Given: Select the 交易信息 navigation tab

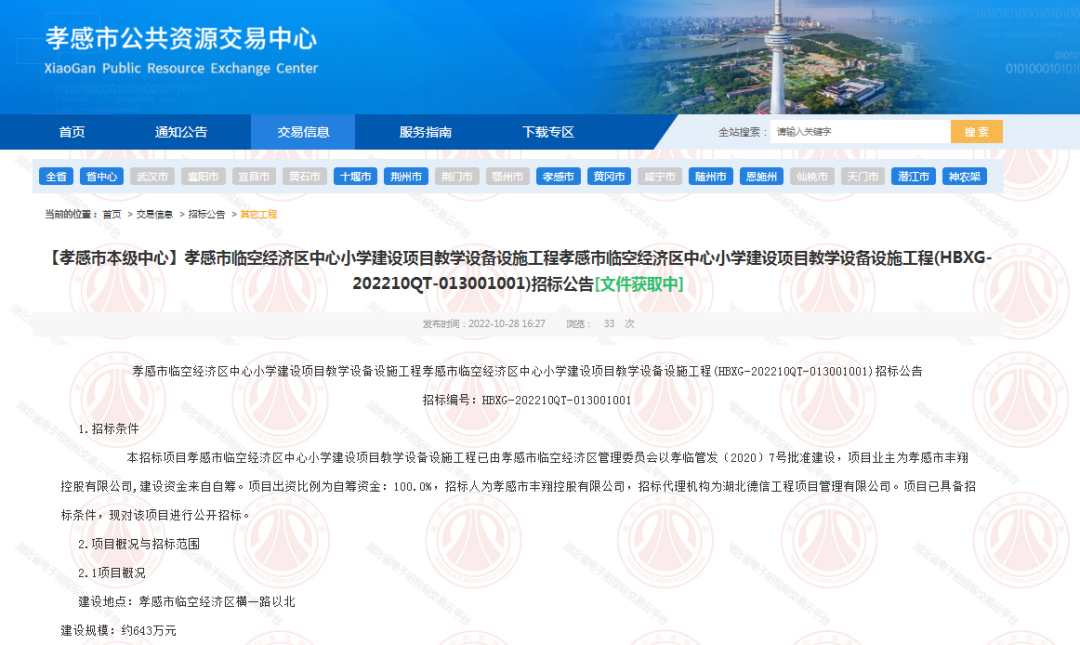Looking at the screenshot, I should [x=303, y=132].
